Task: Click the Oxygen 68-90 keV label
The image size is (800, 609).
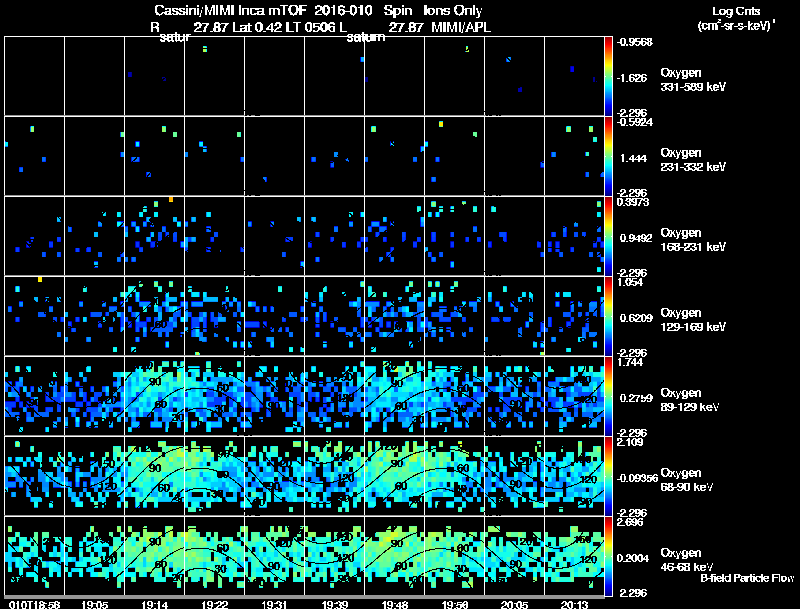Action: 687,480
